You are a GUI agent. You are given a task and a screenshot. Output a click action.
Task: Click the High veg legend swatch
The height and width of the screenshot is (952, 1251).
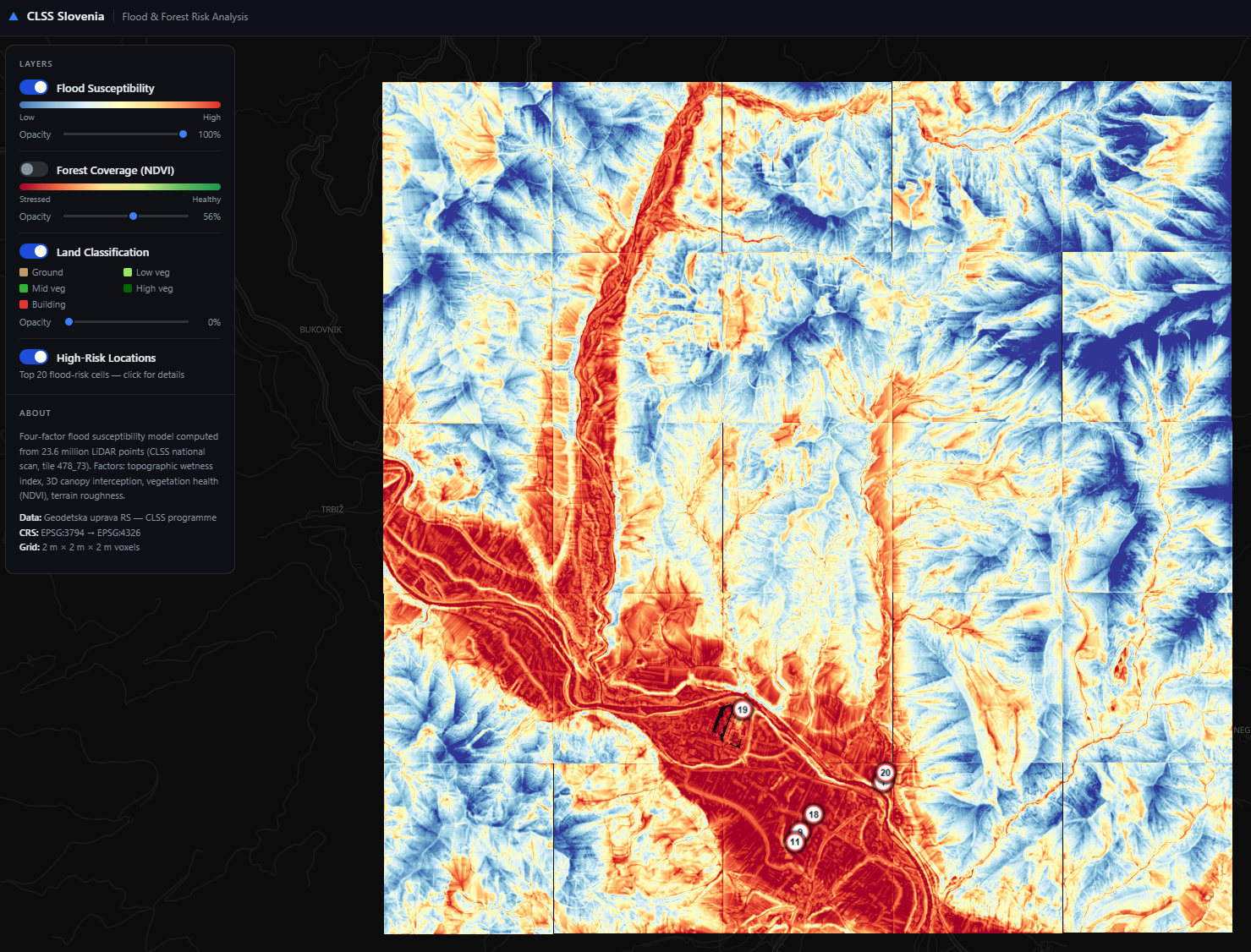128,288
